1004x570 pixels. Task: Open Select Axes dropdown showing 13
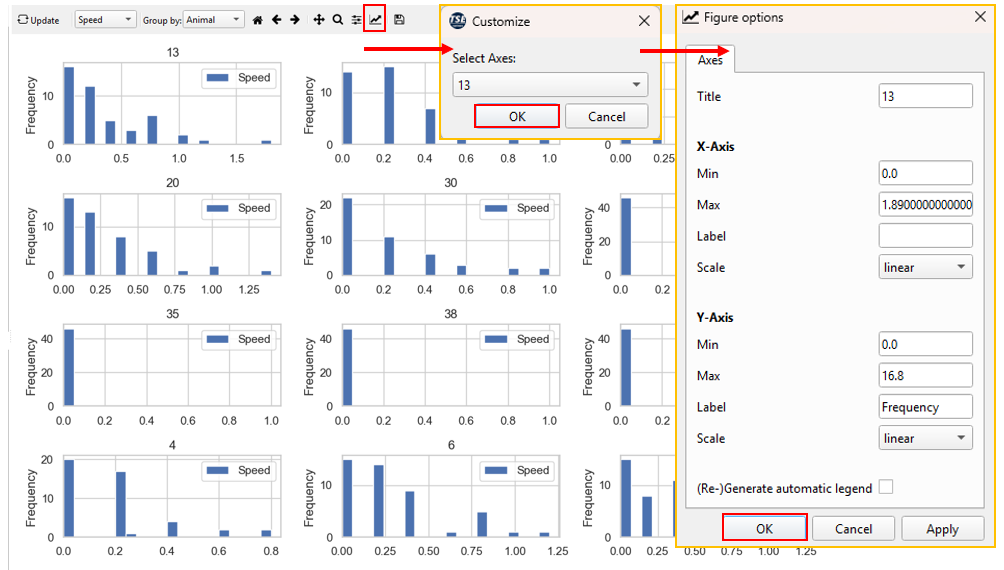pyautogui.click(x=549, y=85)
